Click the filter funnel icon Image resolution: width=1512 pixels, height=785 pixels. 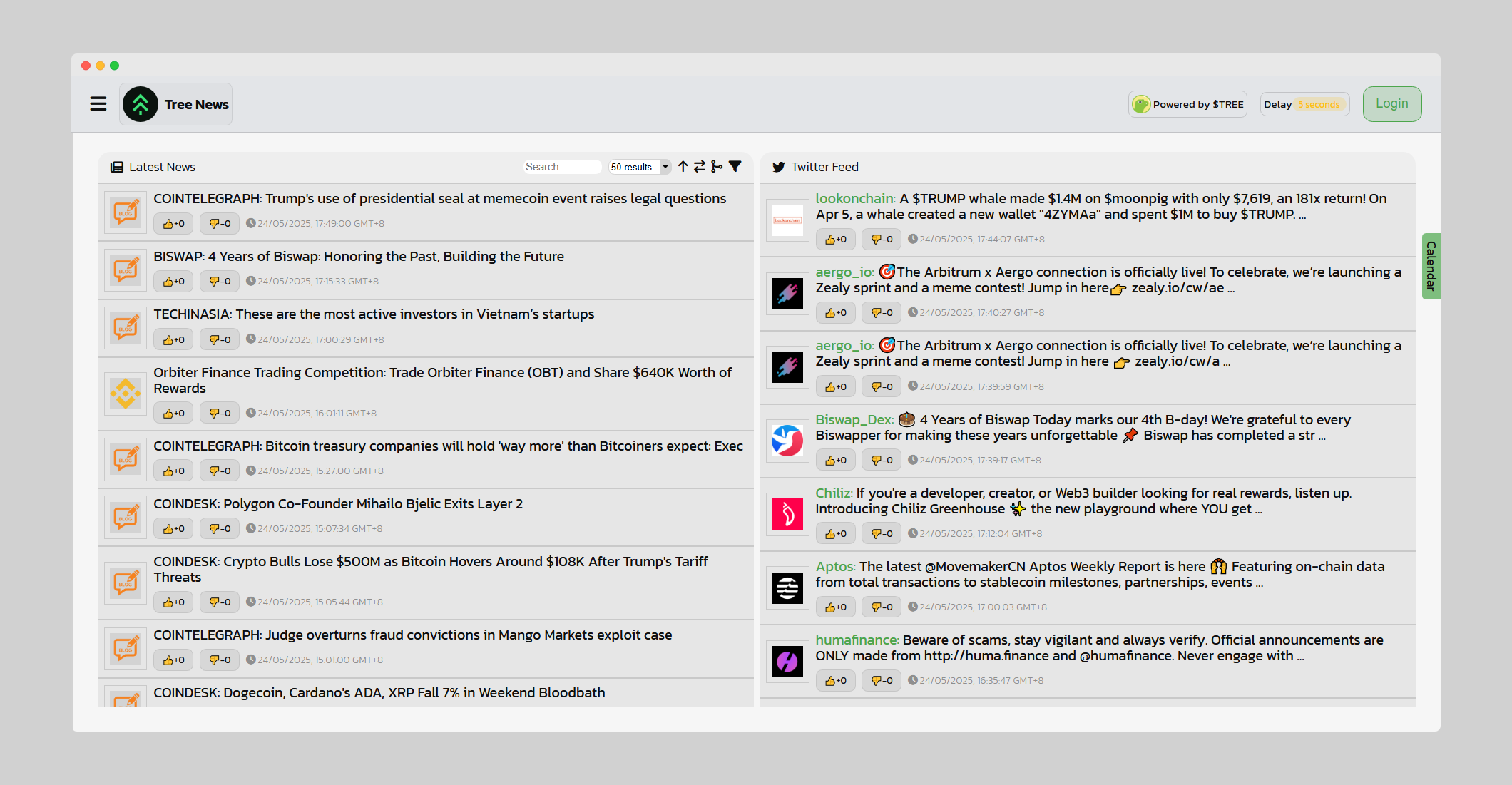coord(735,166)
